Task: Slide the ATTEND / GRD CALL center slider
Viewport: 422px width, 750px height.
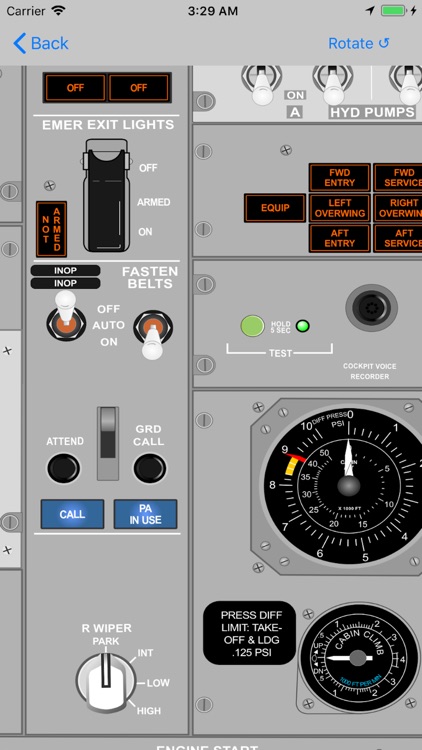Action: (108, 443)
